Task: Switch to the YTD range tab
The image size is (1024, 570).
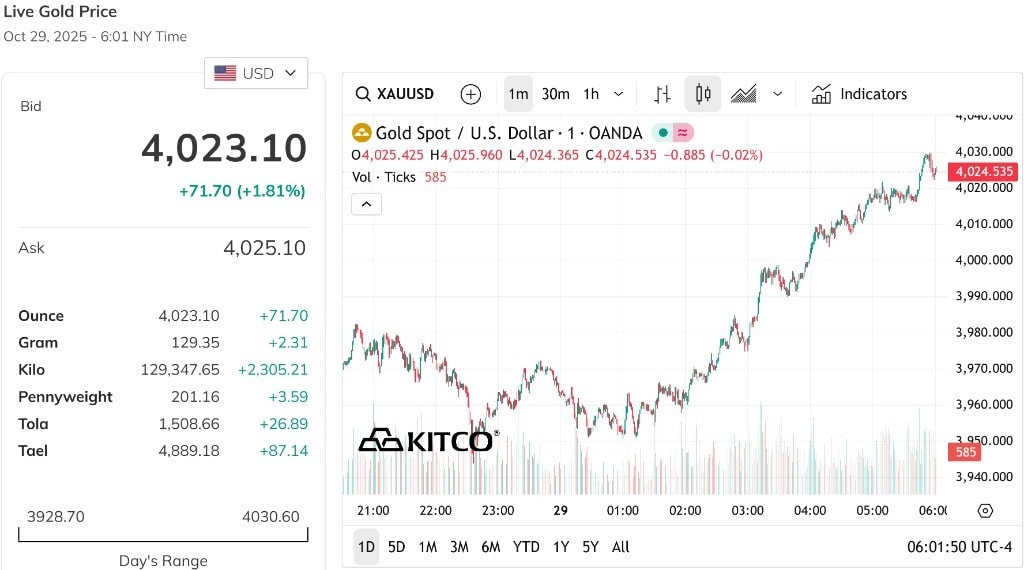Action: [x=526, y=547]
